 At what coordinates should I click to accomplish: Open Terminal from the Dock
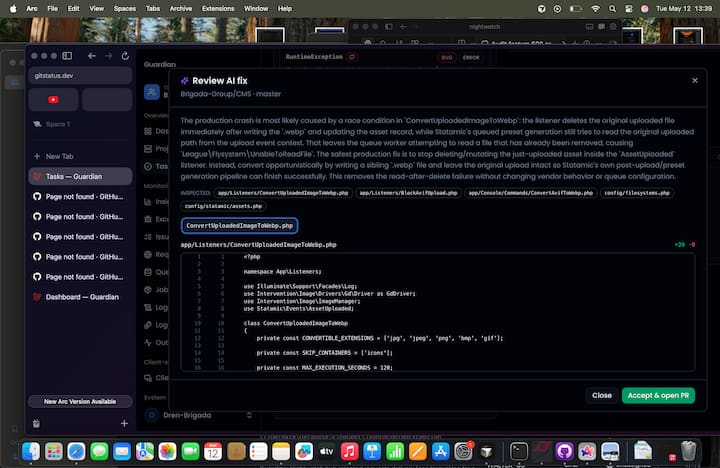click(519, 451)
